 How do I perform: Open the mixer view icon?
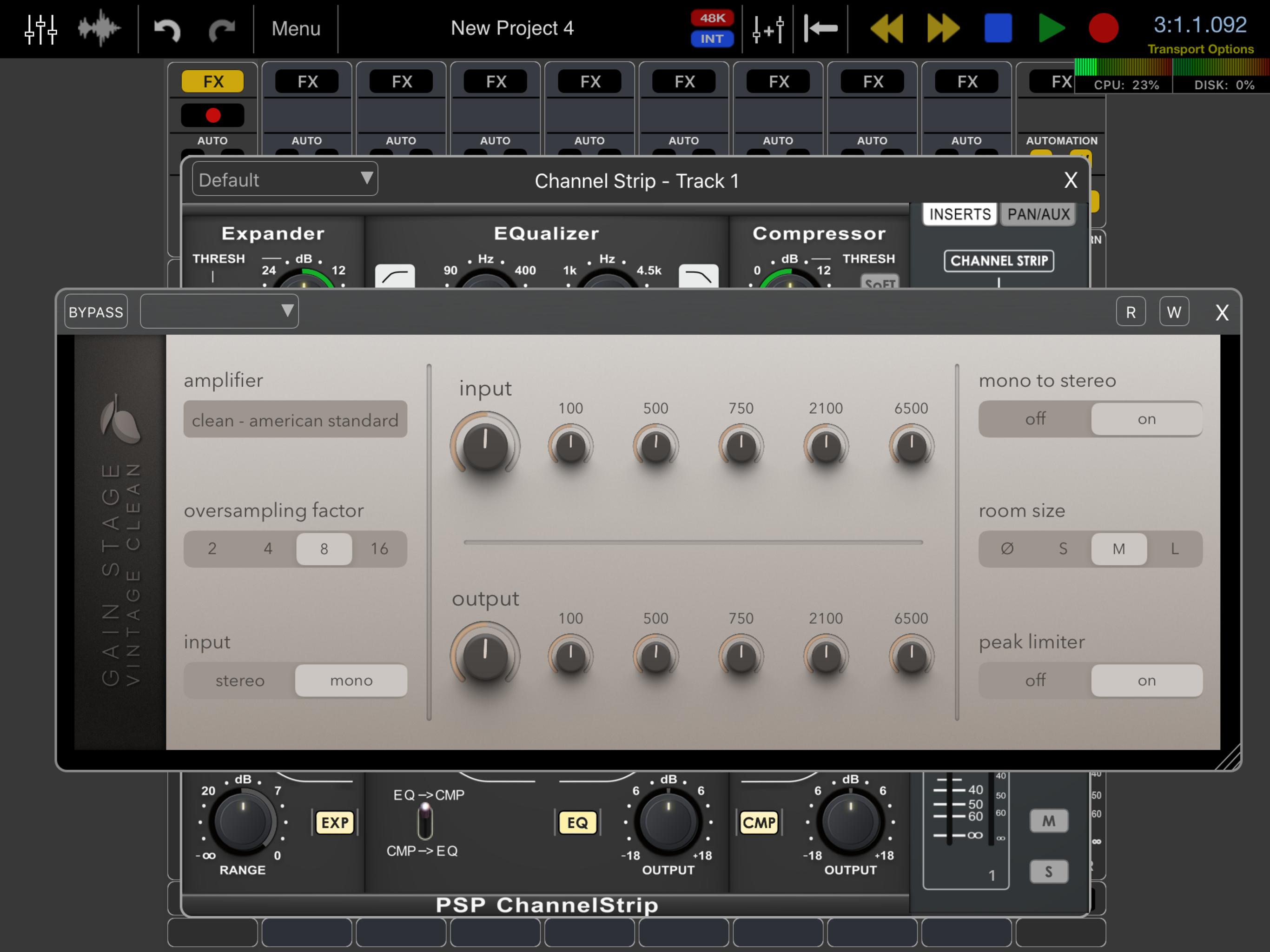pos(41,29)
